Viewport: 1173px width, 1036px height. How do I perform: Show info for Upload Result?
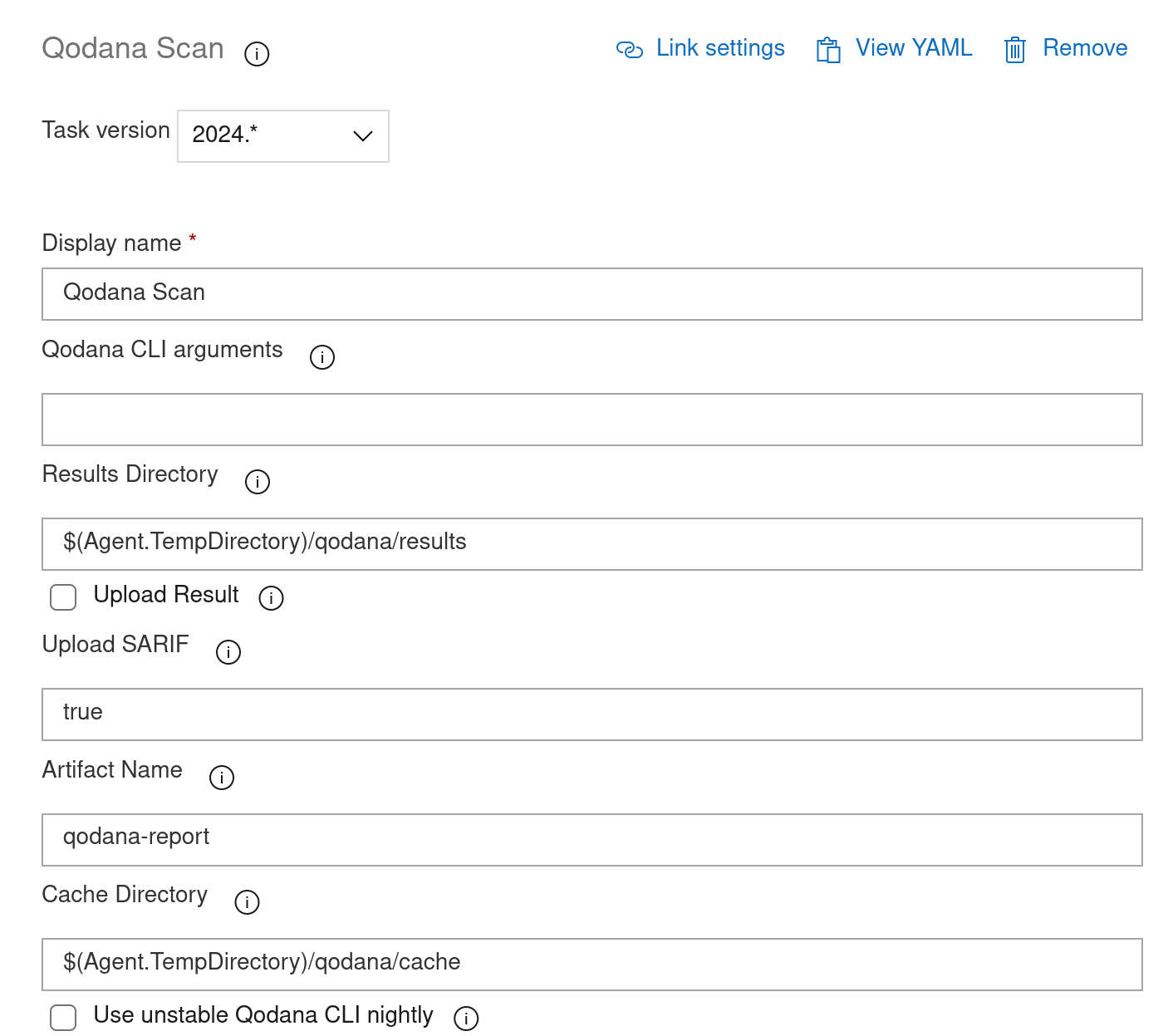[x=271, y=598]
